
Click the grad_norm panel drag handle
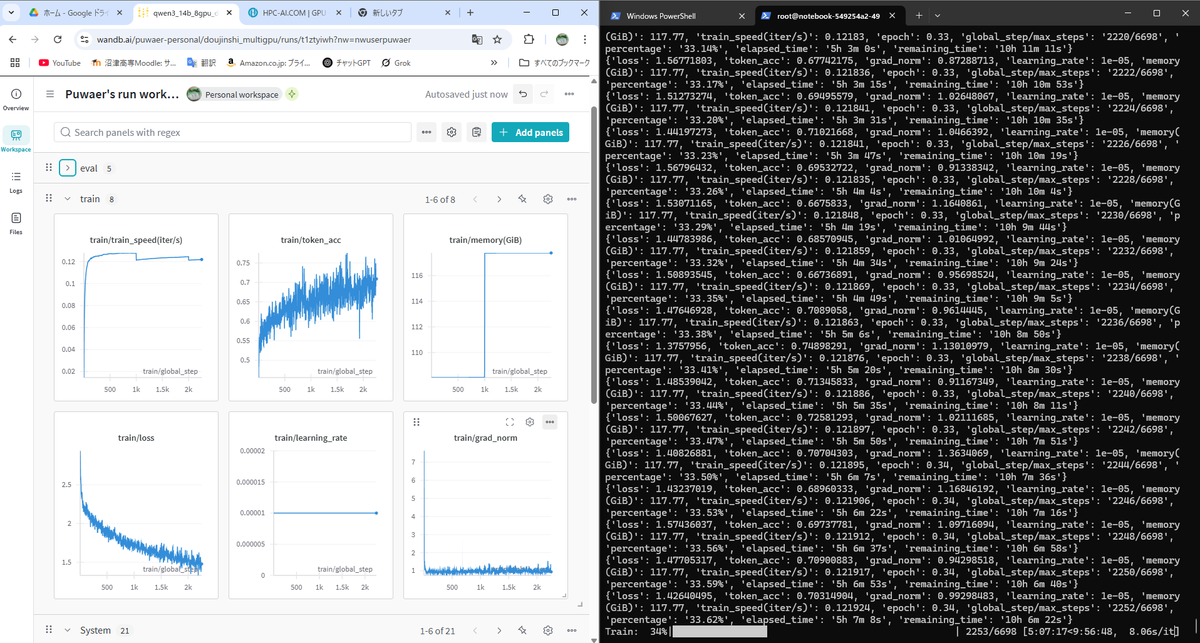pos(416,422)
